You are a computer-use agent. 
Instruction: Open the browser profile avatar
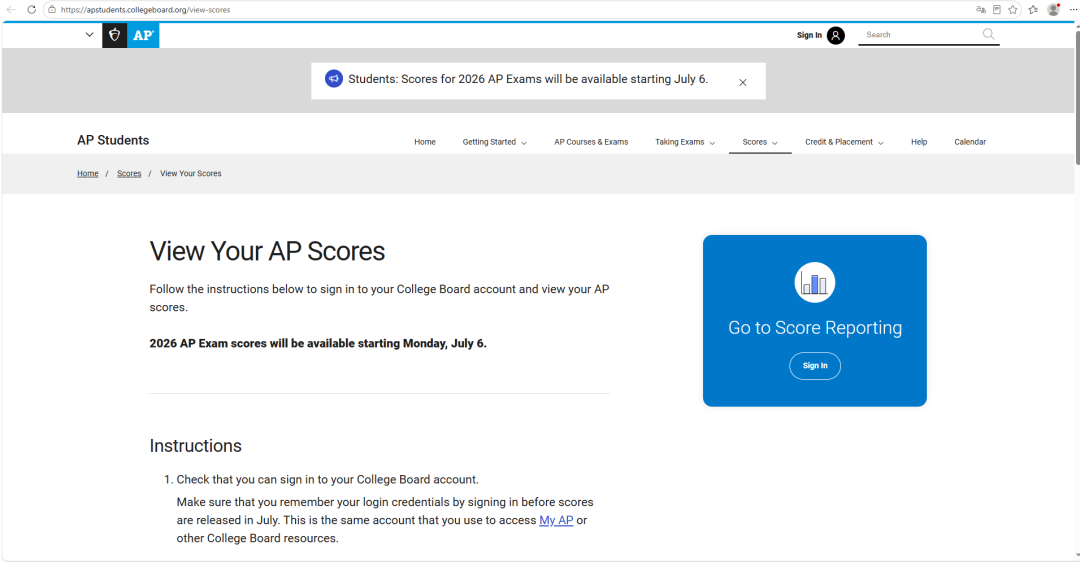tap(1053, 10)
